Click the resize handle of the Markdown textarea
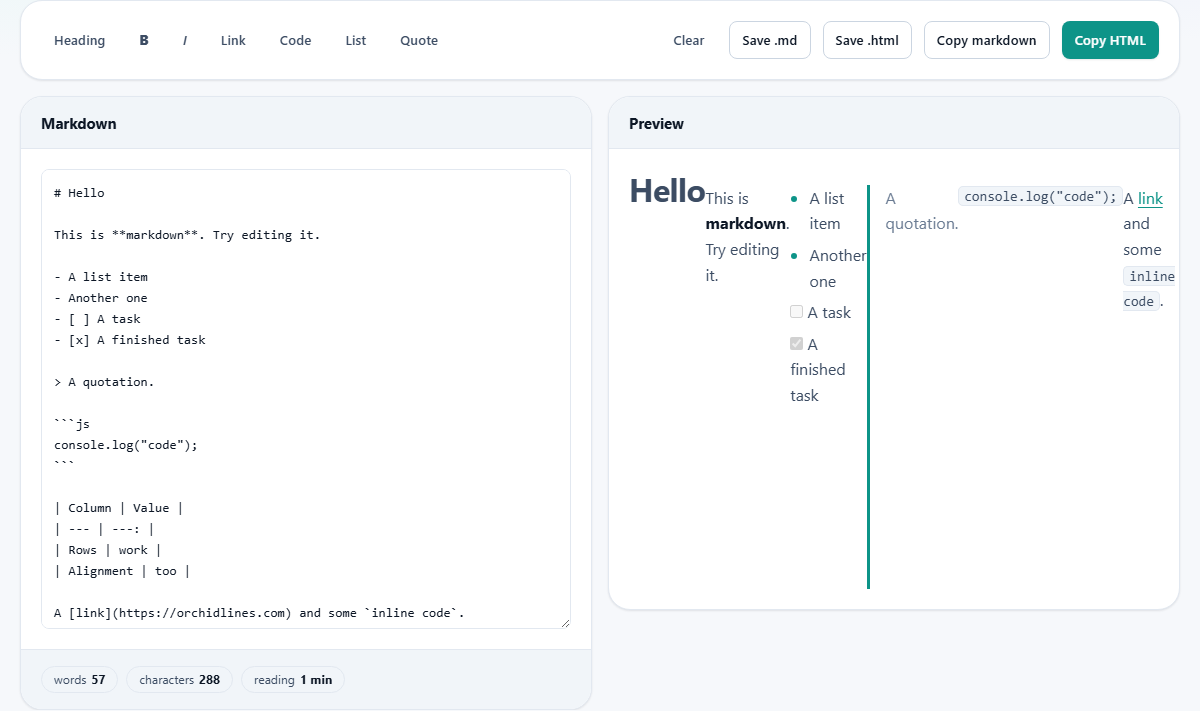 coord(564,622)
